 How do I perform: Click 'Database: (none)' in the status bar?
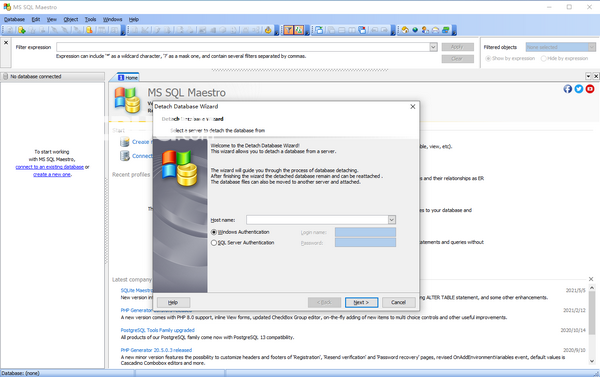coord(20,373)
